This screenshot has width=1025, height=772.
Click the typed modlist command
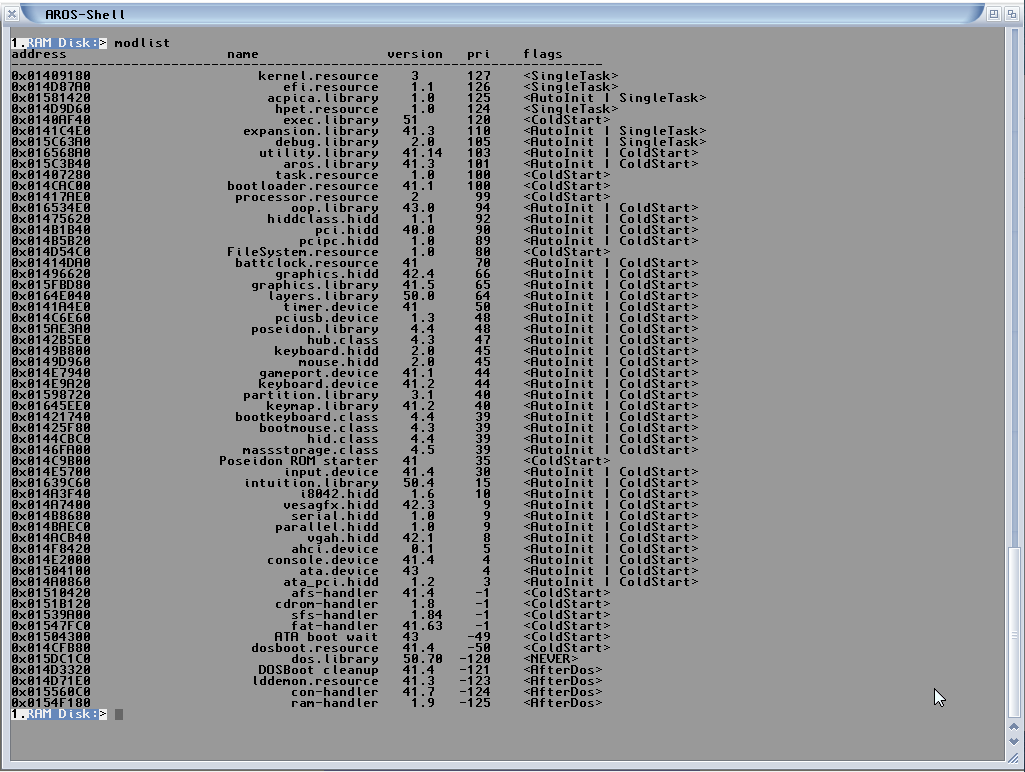pyautogui.click(x=142, y=43)
